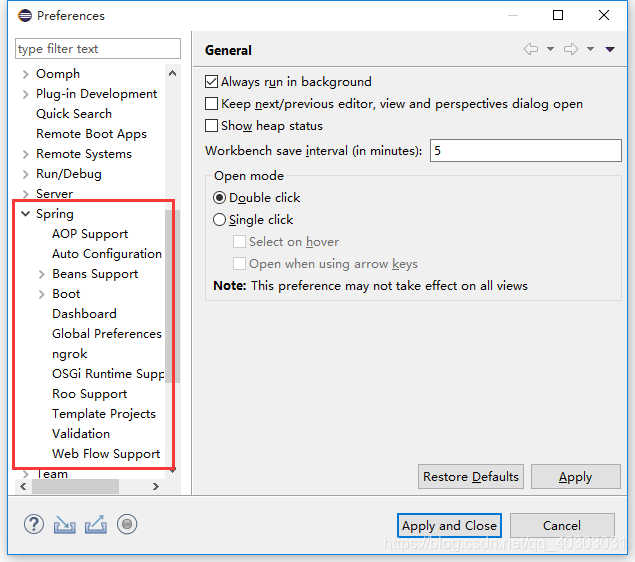This screenshot has width=635, height=562.
Task: Select Quick Search preferences
Action: [74, 114]
